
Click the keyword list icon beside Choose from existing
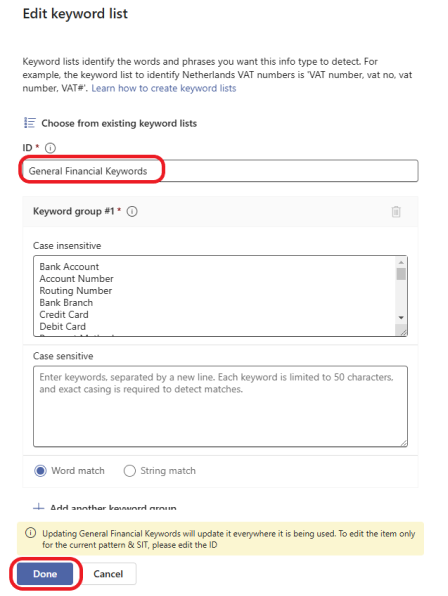click(x=30, y=123)
